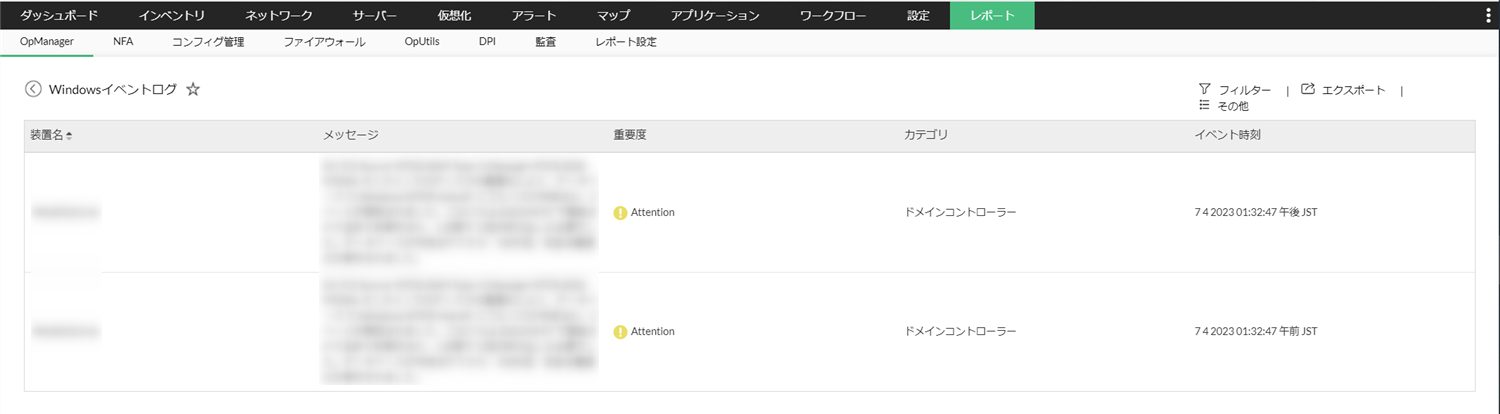Go to the アラート menu
The image size is (1500, 414).
coord(534,15)
